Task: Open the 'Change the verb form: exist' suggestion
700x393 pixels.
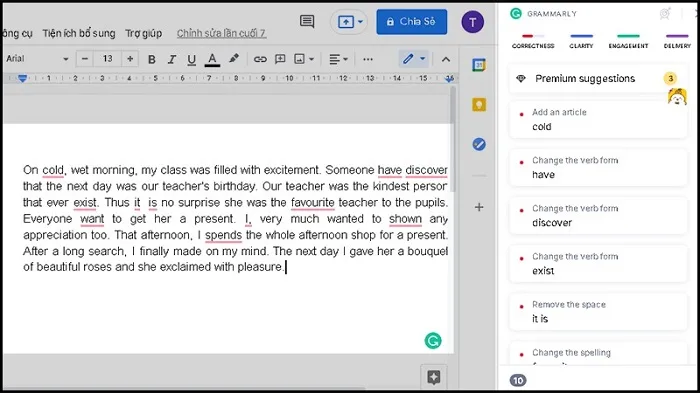Action: point(597,264)
